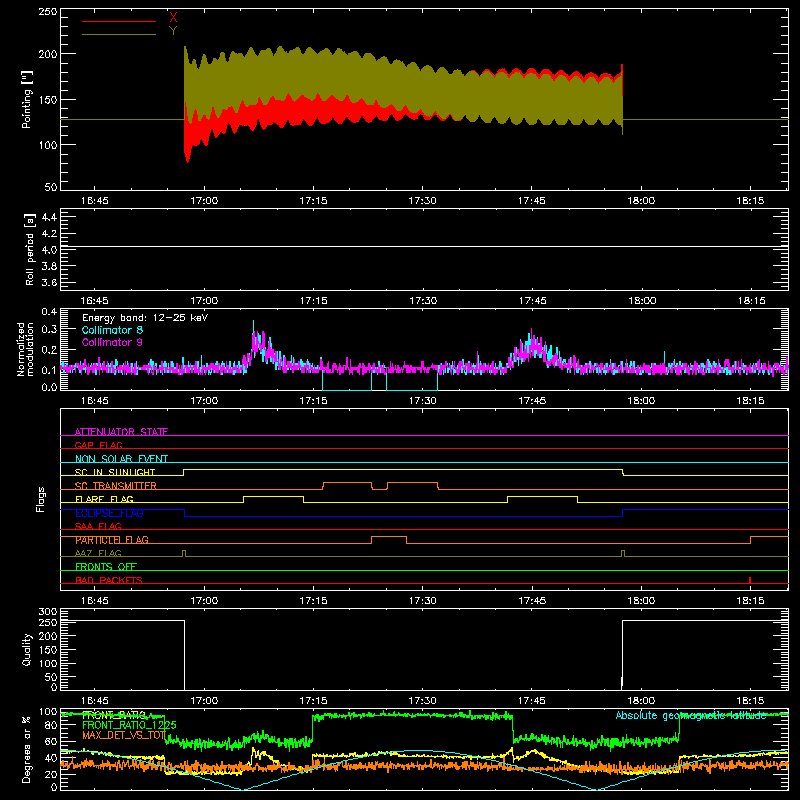Click the Roll period axis title
This screenshot has width=800, height=800.
click(30, 249)
